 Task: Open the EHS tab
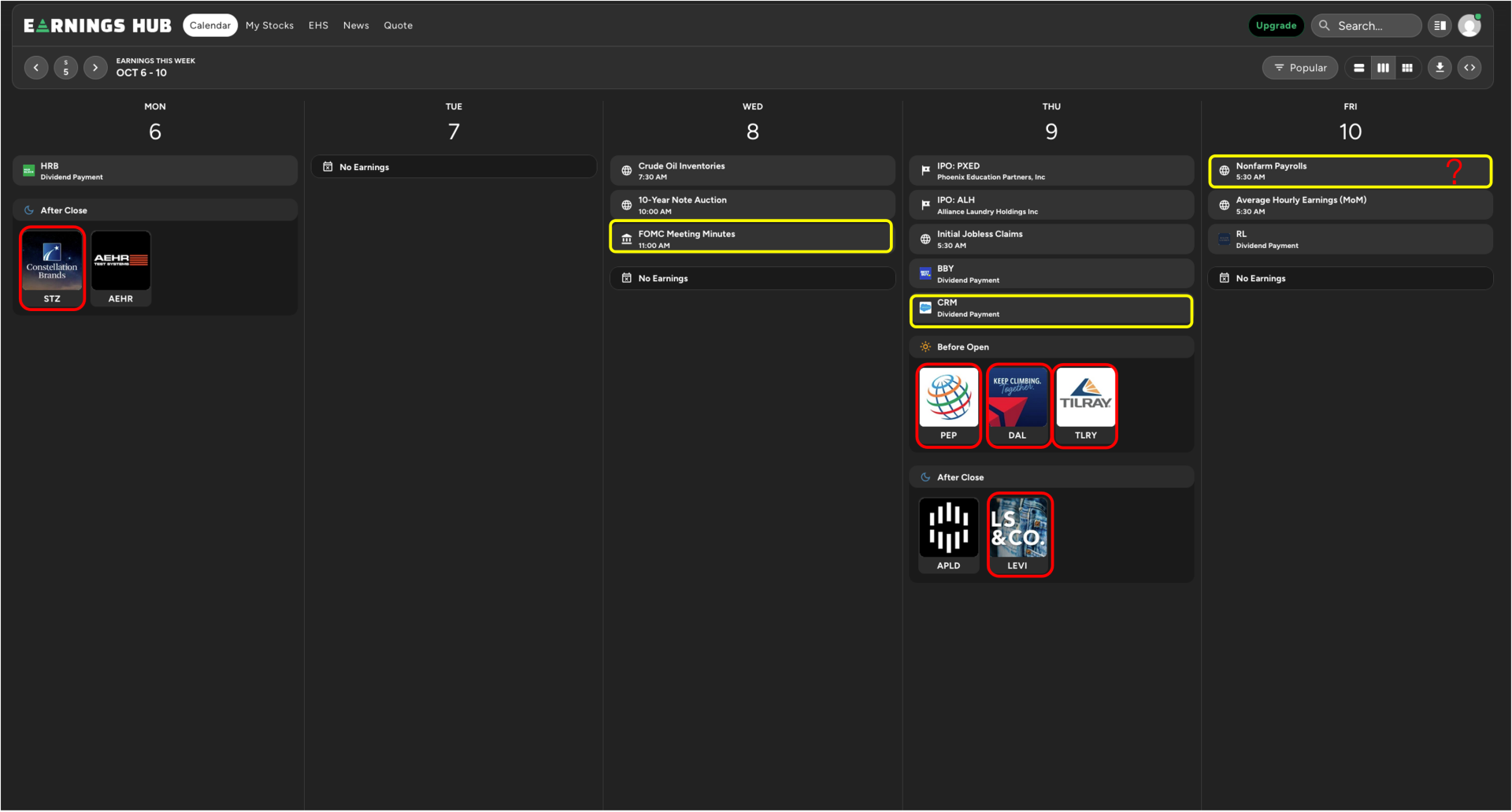318,26
